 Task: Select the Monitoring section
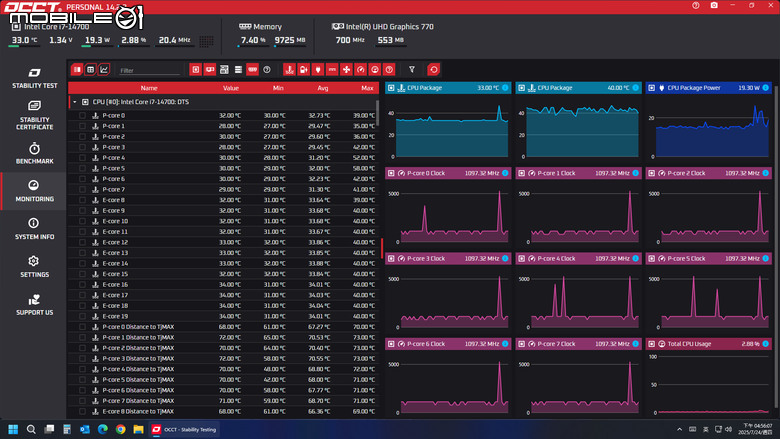pos(34,191)
